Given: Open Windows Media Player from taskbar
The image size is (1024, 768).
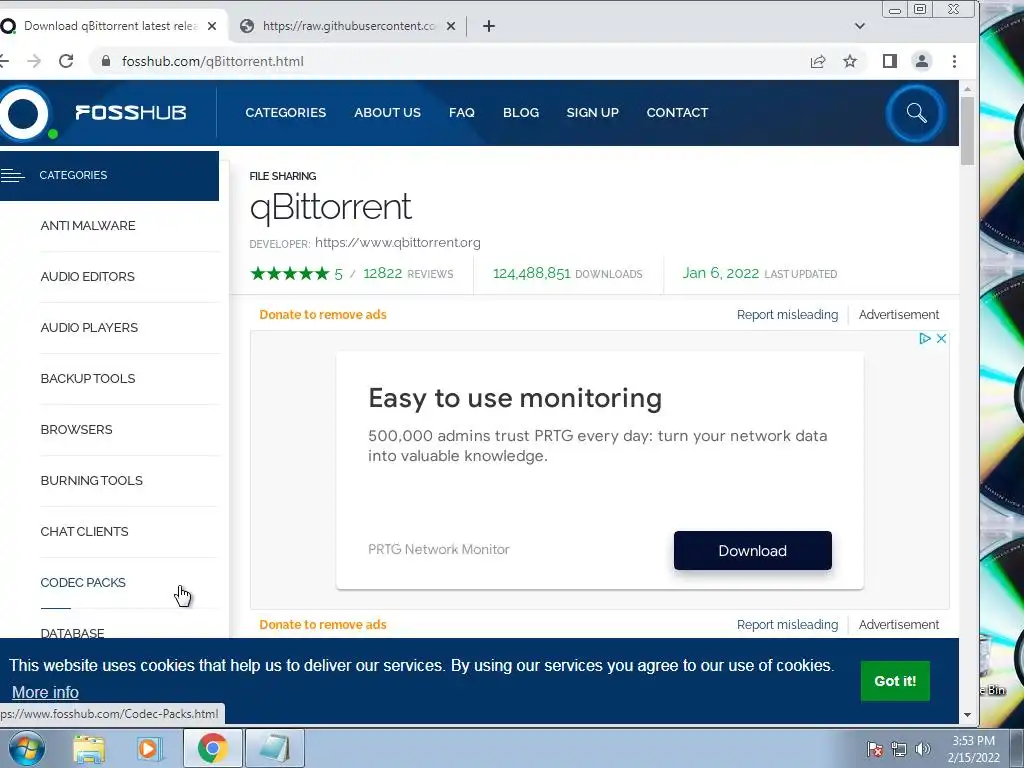Looking at the screenshot, I should point(150,748).
